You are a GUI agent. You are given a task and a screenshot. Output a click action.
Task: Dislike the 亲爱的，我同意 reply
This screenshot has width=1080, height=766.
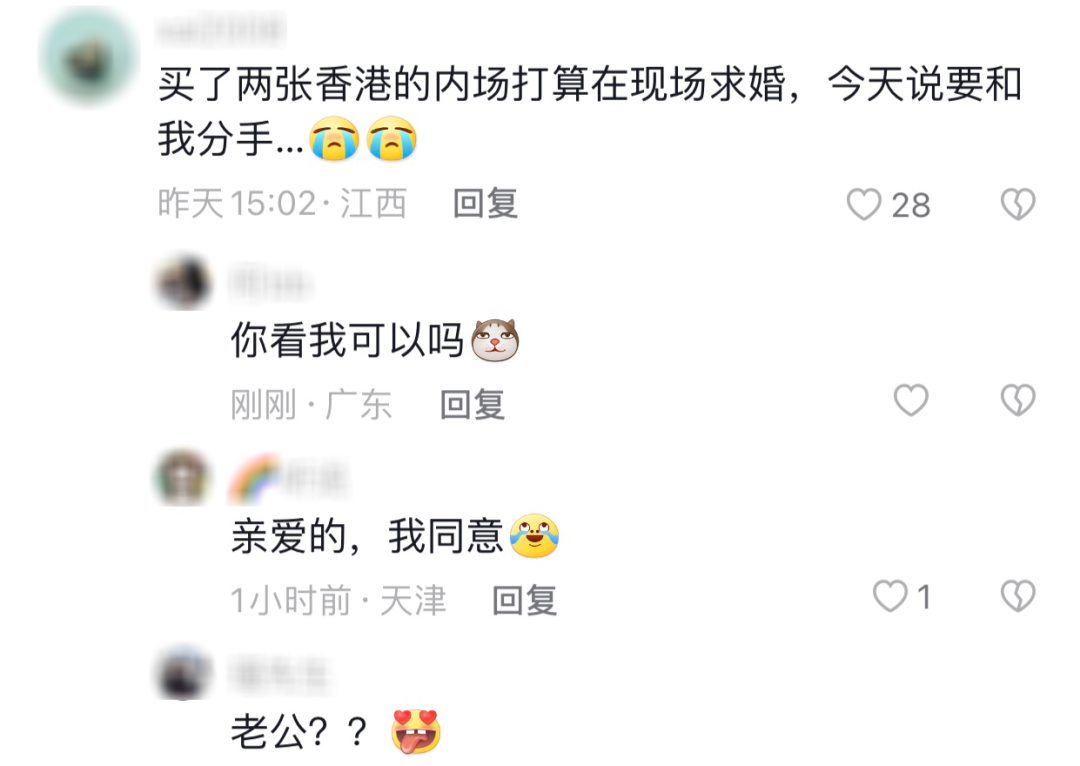tap(1018, 596)
